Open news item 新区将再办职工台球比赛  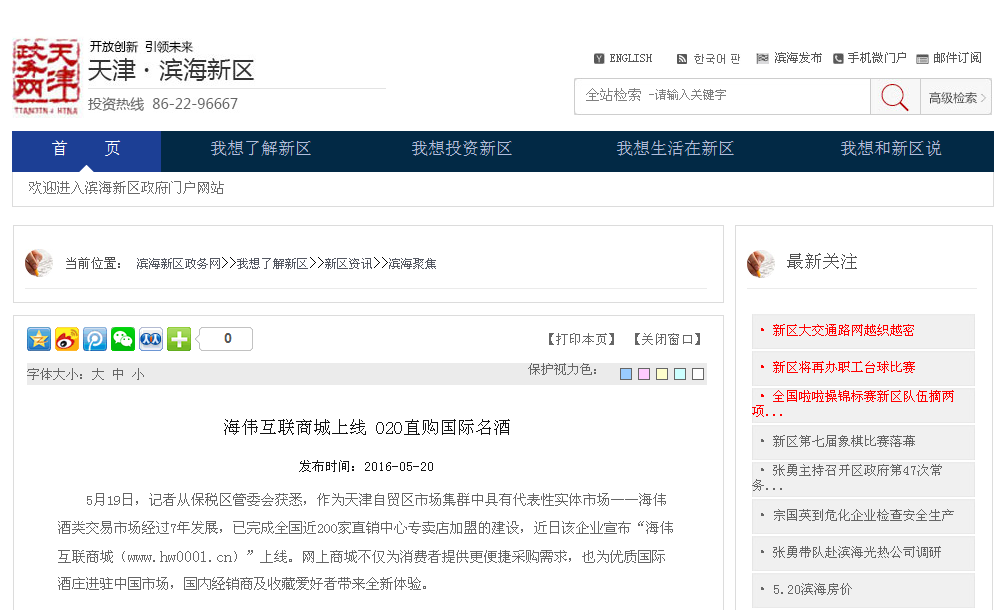click(x=844, y=368)
